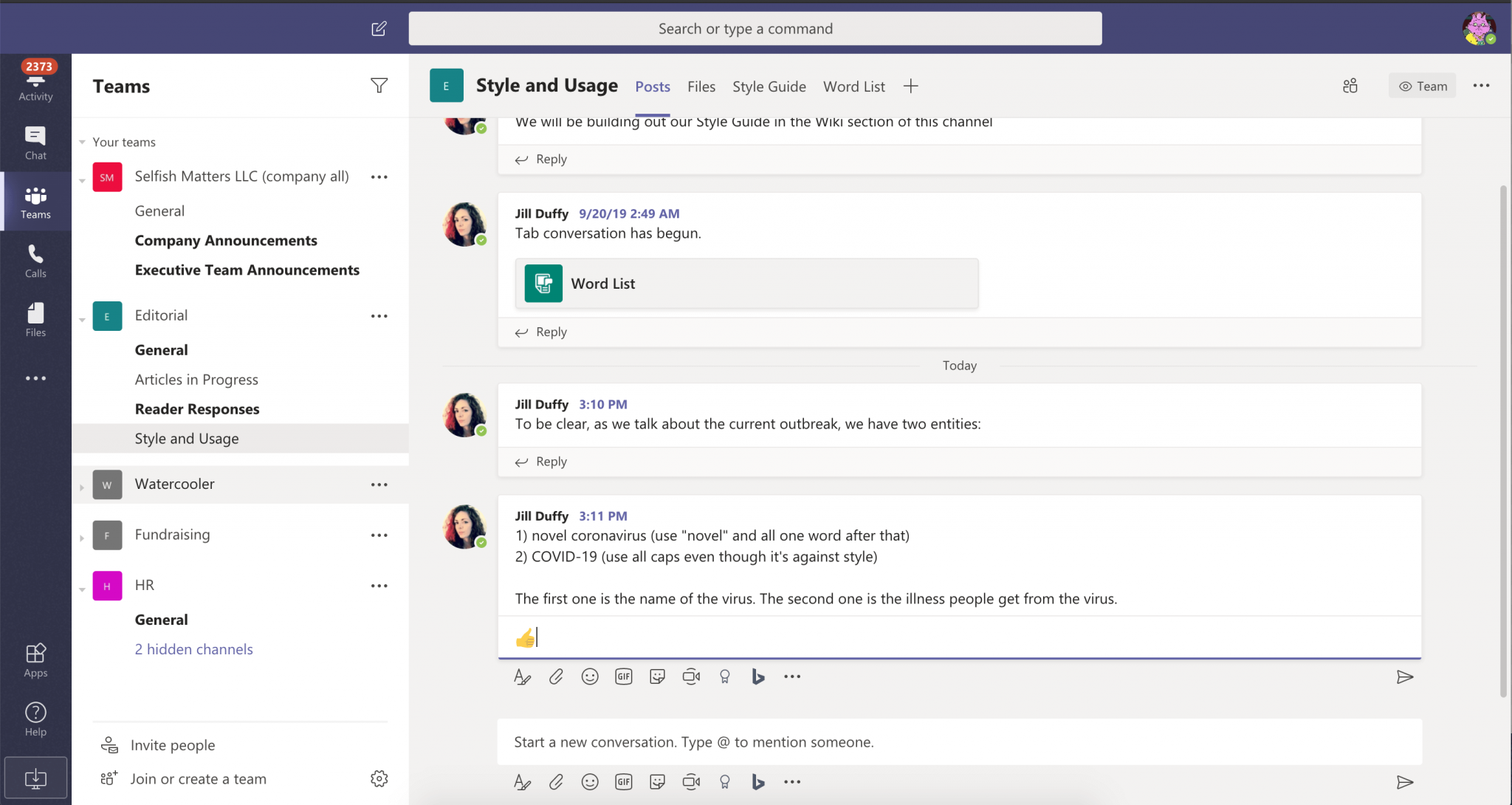Open Editorial team more options menu

click(x=379, y=316)
